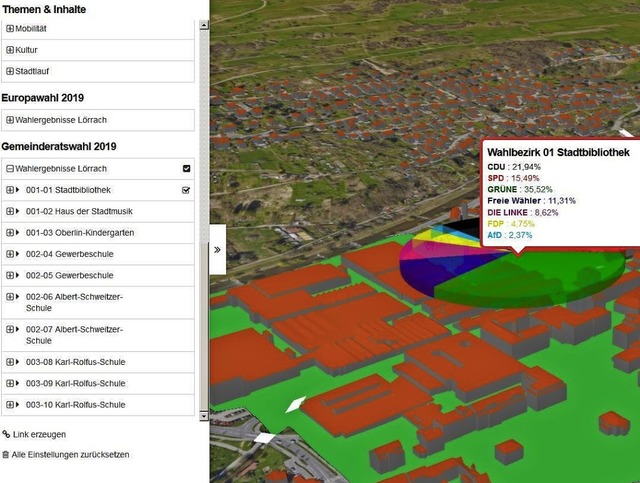Expand plus icon of 003-10 Karl-Rolfus-Schule
This screenshot has width=640, height=483.
click(10, 405)
